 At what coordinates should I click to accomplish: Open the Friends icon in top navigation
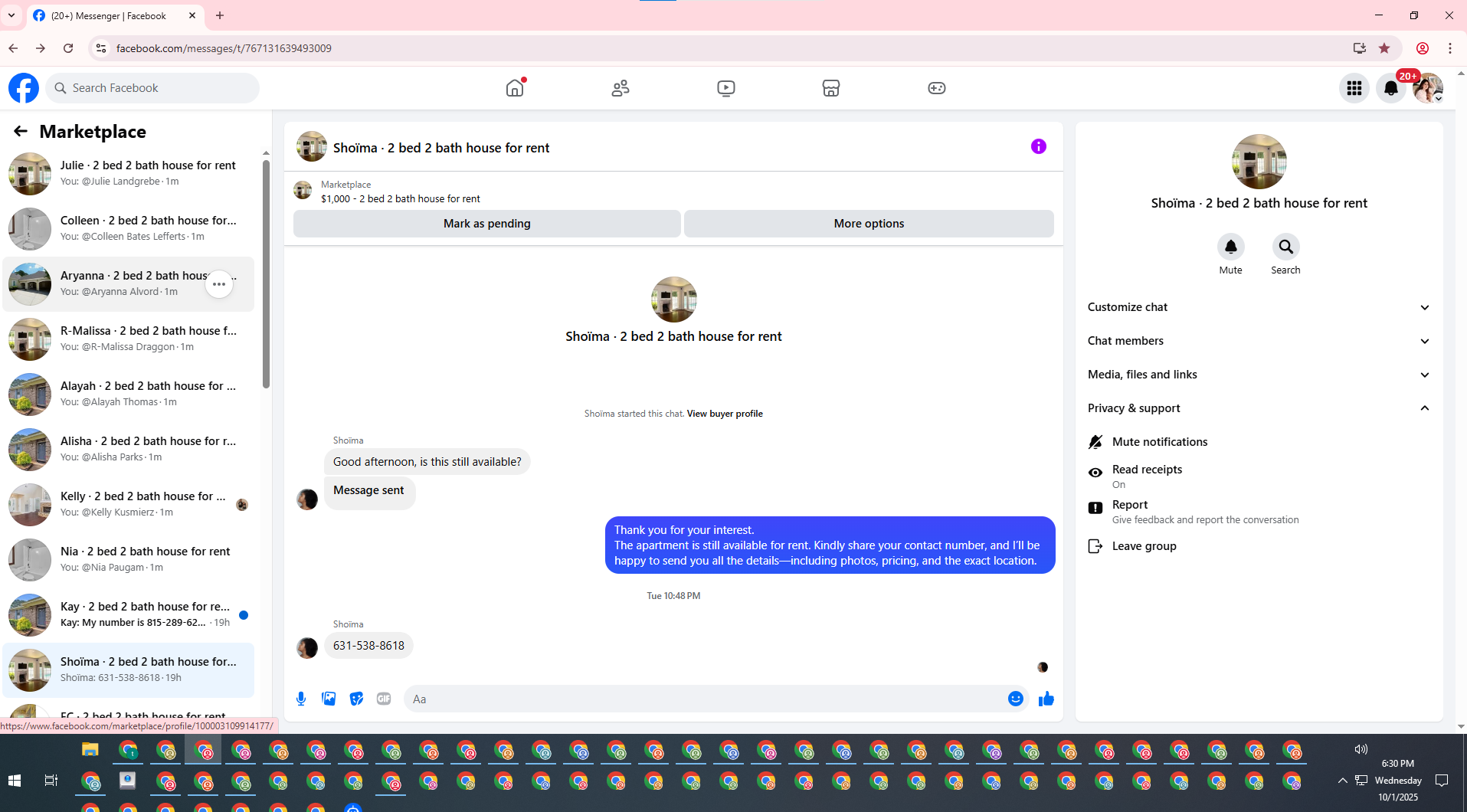[x=621, y=88]
